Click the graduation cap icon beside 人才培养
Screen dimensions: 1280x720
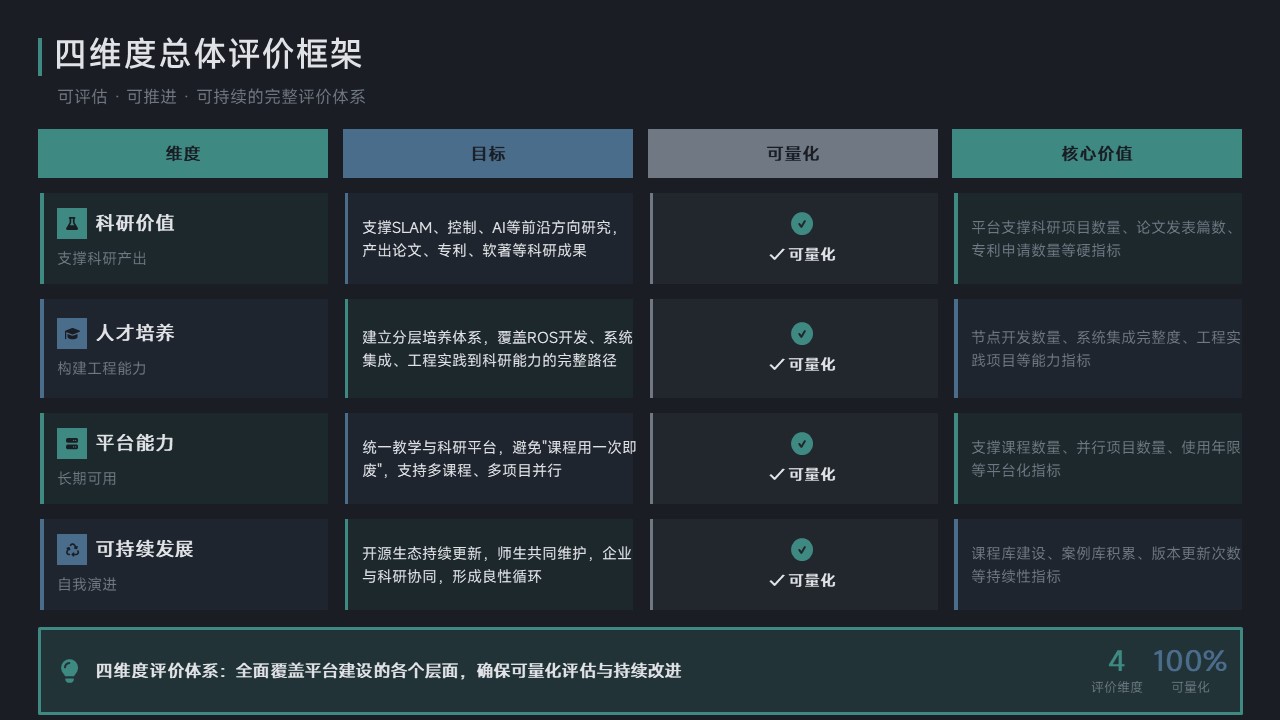[72, 334]
